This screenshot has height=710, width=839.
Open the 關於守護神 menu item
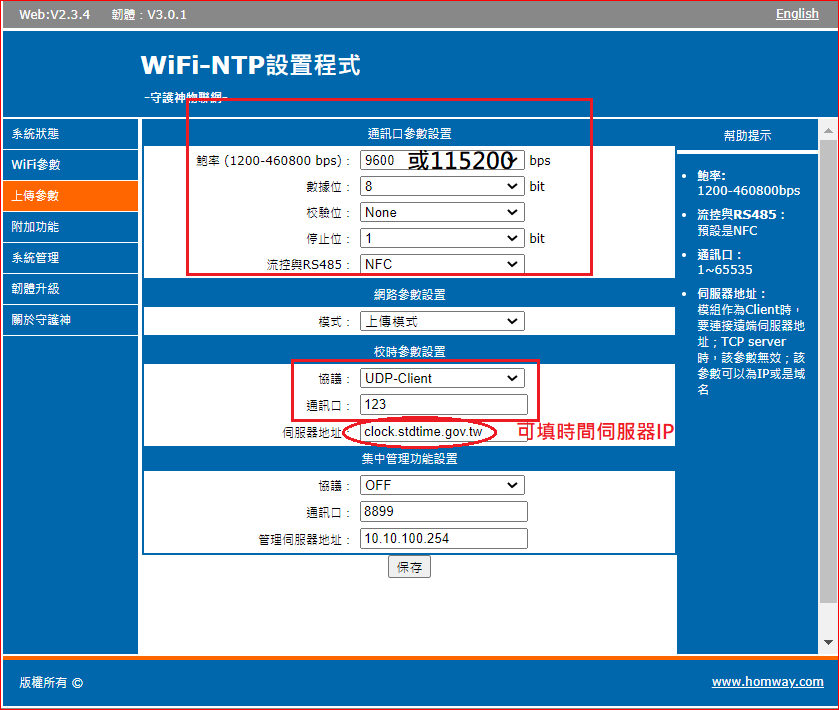(70, 320)
